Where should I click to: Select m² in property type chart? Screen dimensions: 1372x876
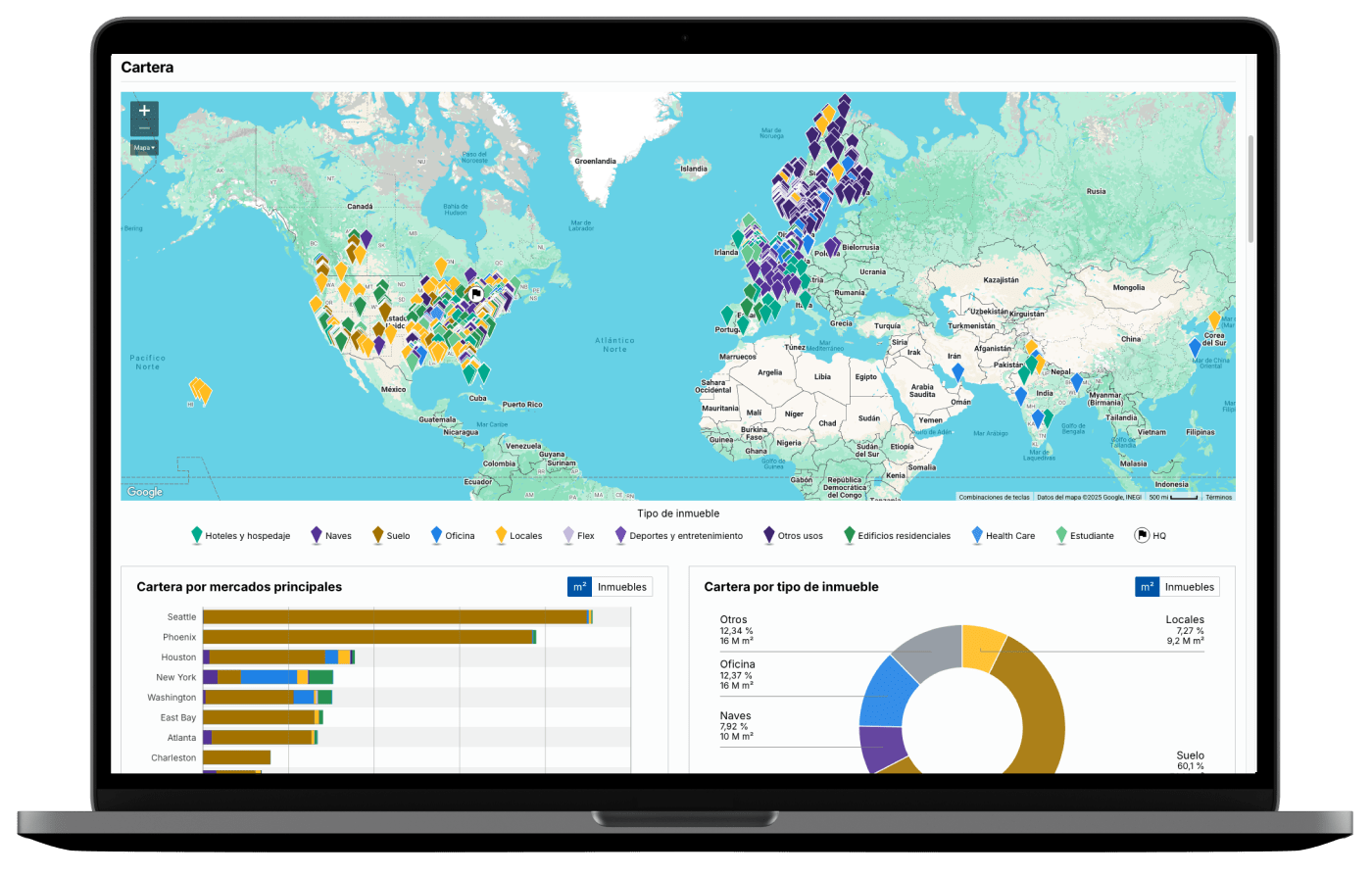click(1147, 587)
